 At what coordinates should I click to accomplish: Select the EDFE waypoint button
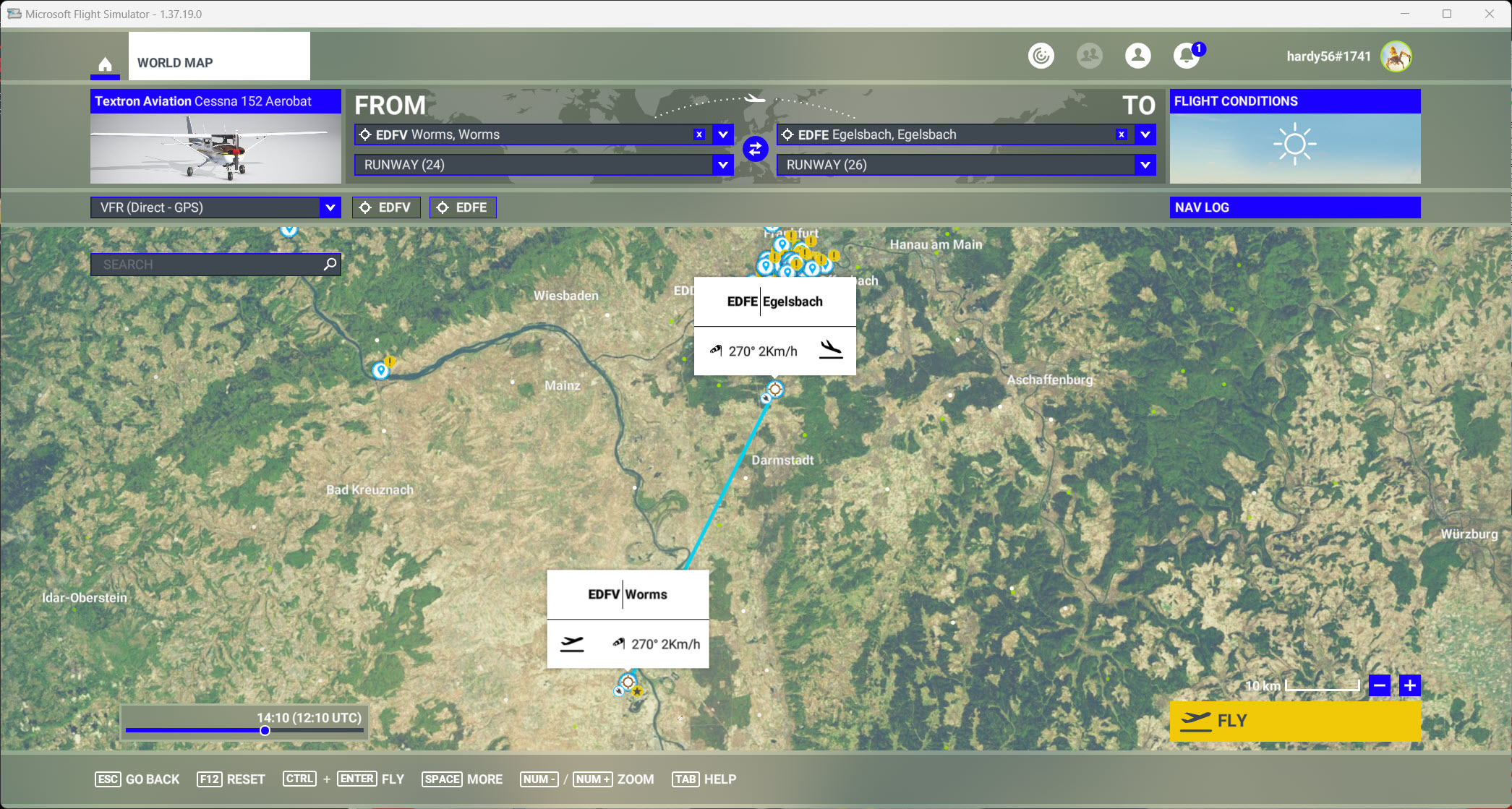click(x=463, y=207)
